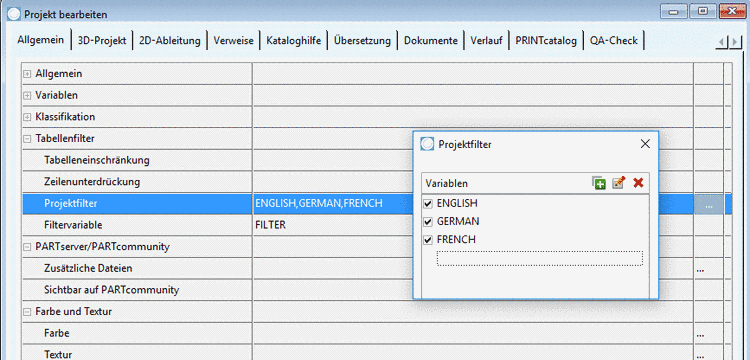Select the Zusätzliche Dateien row
This screenshot has height=360, width=750.
pos(88,269)
